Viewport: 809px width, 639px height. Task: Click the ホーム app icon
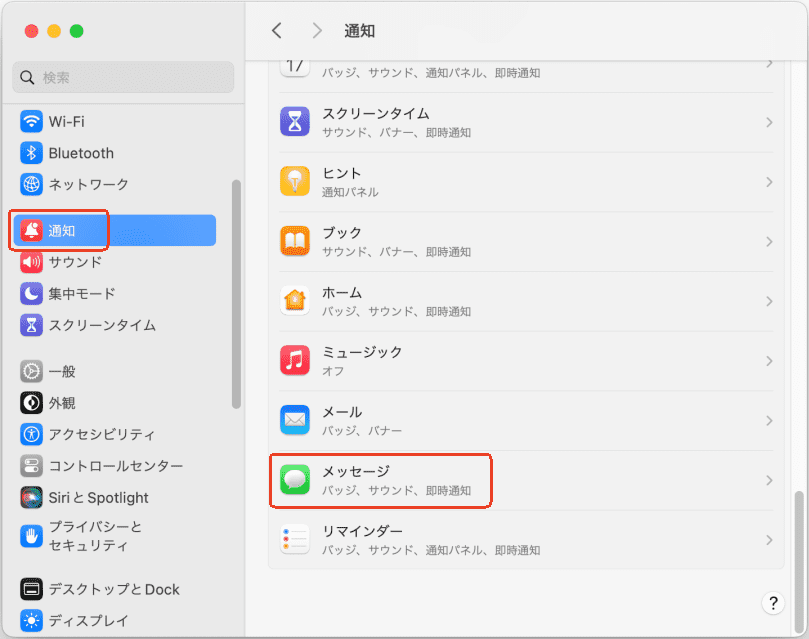pyautogui.click(x=295, y=301)
